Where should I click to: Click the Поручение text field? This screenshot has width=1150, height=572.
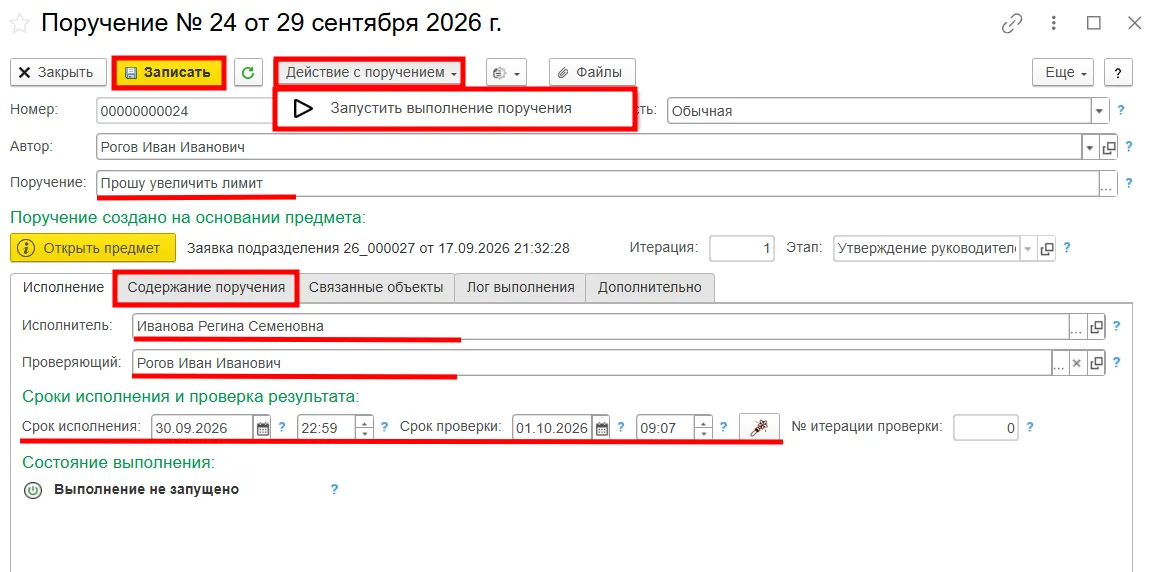(x=597, y=183)
